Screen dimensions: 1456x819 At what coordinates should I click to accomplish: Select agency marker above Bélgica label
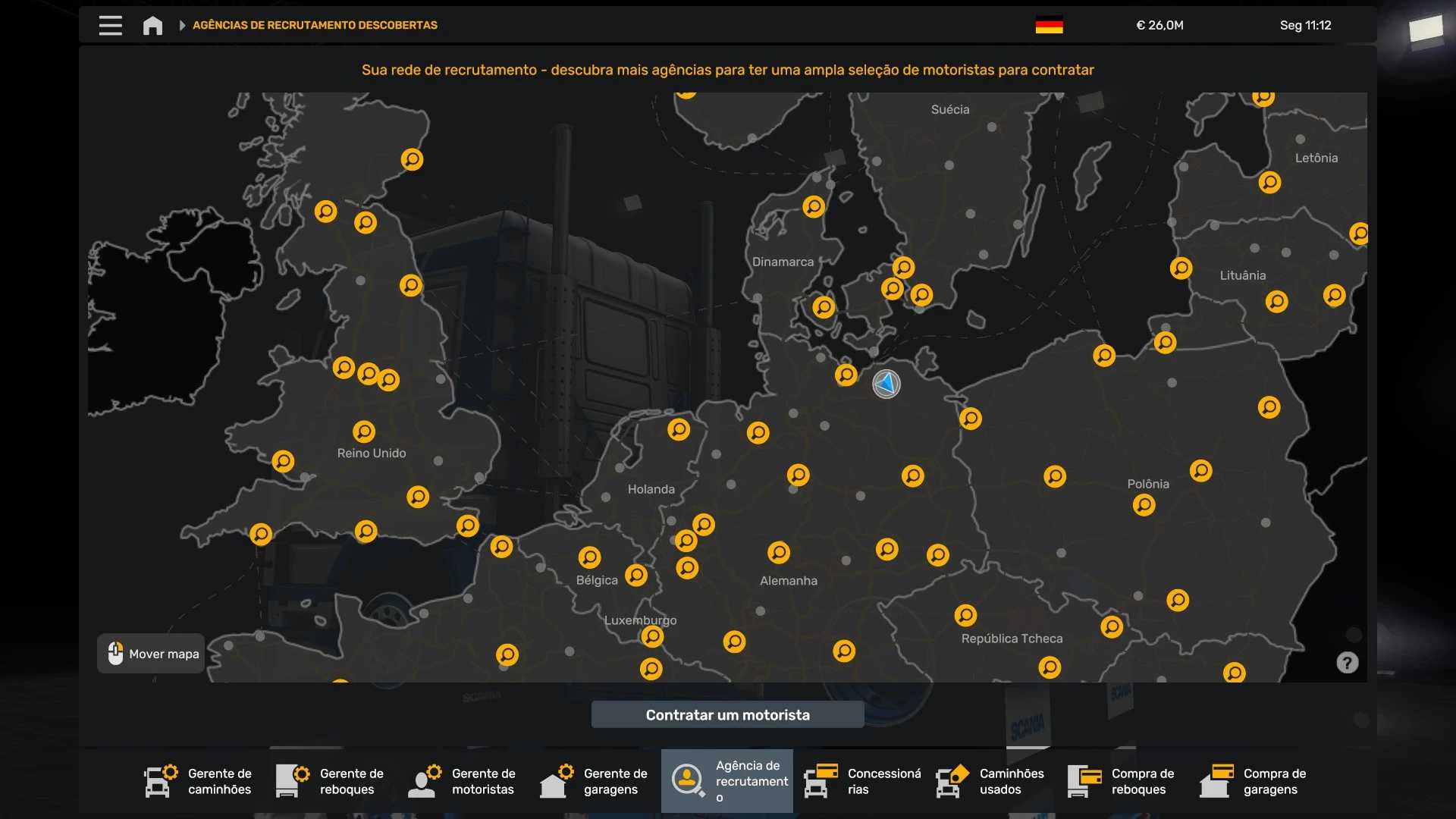coord(589,557)
